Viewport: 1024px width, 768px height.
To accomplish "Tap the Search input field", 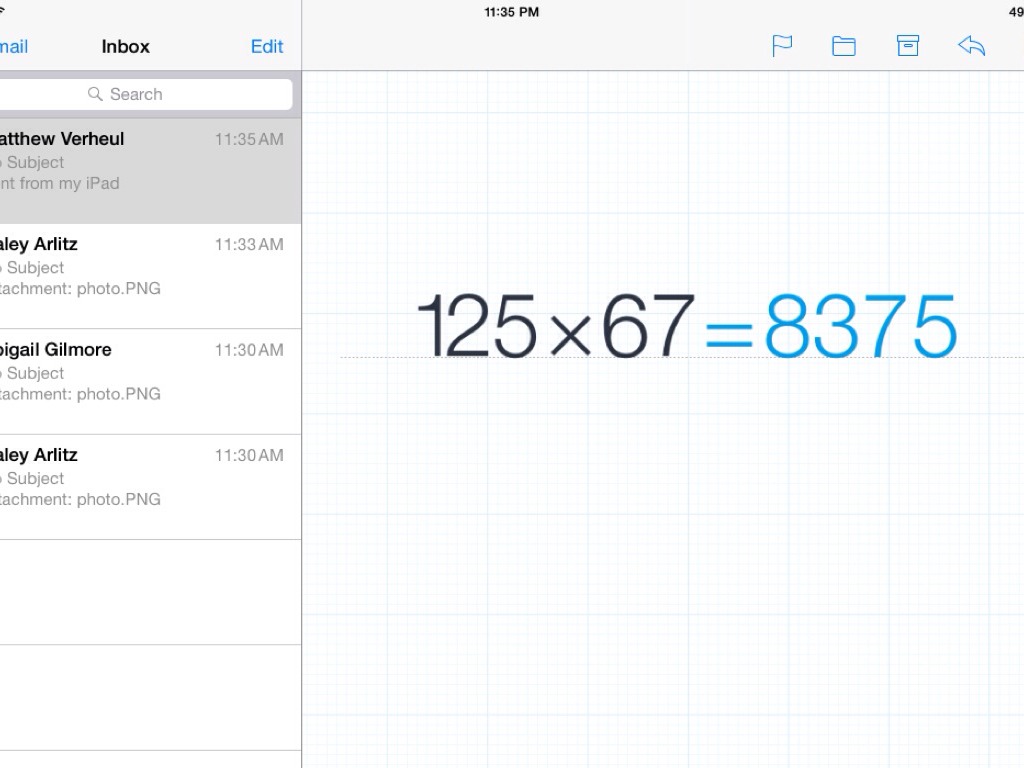I will click(x=150, y=94).
